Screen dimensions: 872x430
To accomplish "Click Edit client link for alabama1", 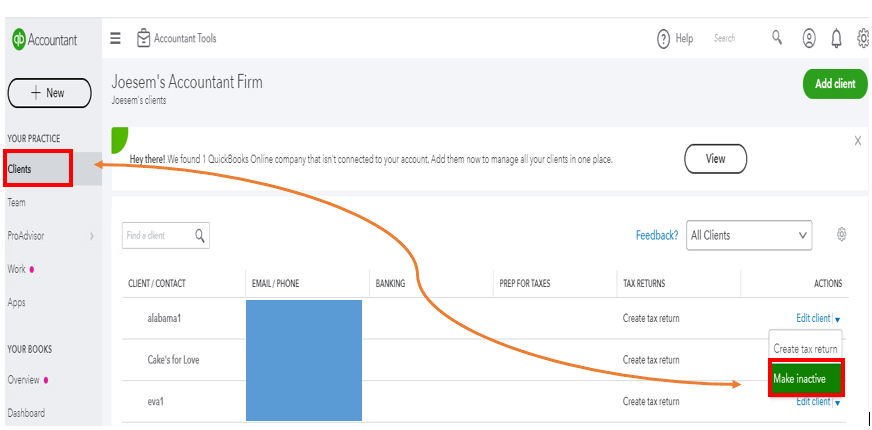I will [x=813, y=319].
